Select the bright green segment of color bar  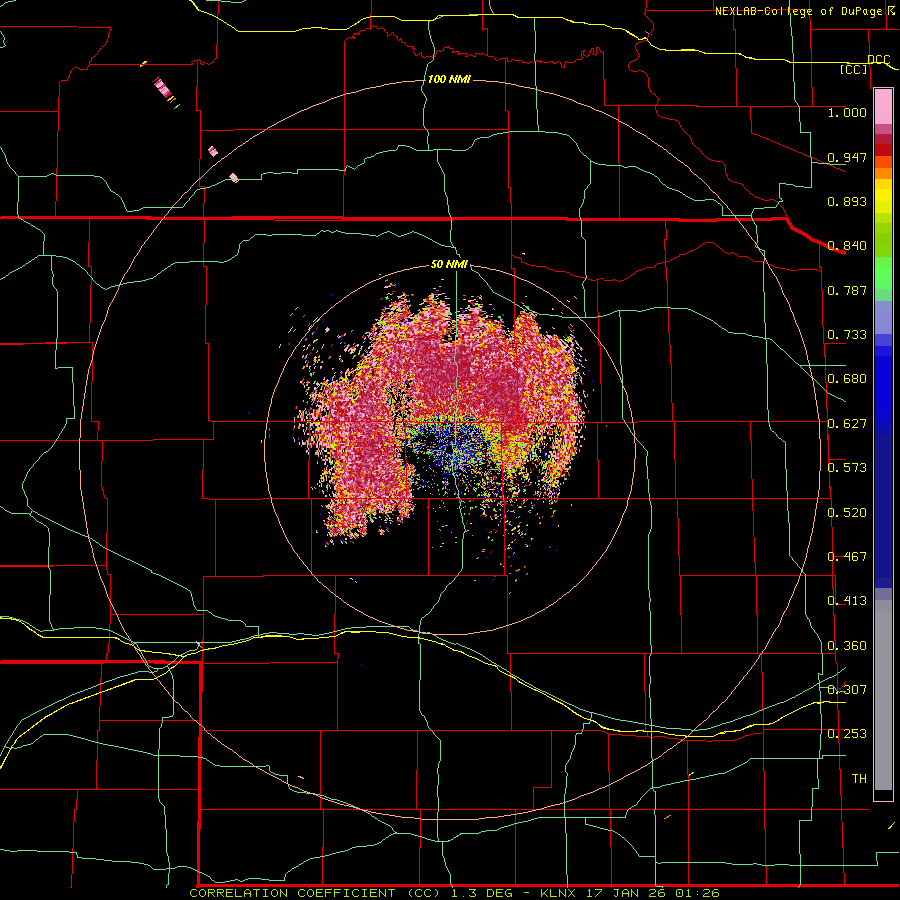(883, 273)
